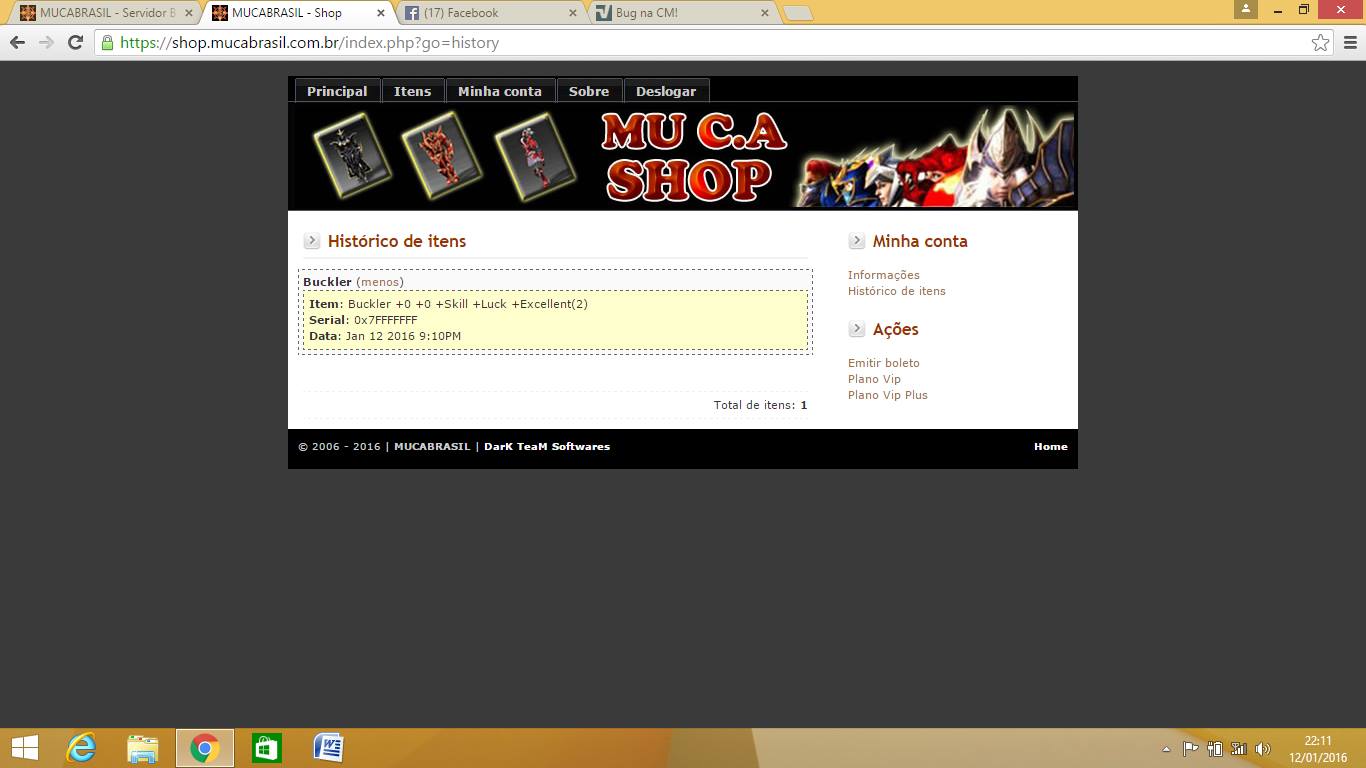Click the browser address bar URL
Screen dimensions: 1366x768
coord(310,43)
